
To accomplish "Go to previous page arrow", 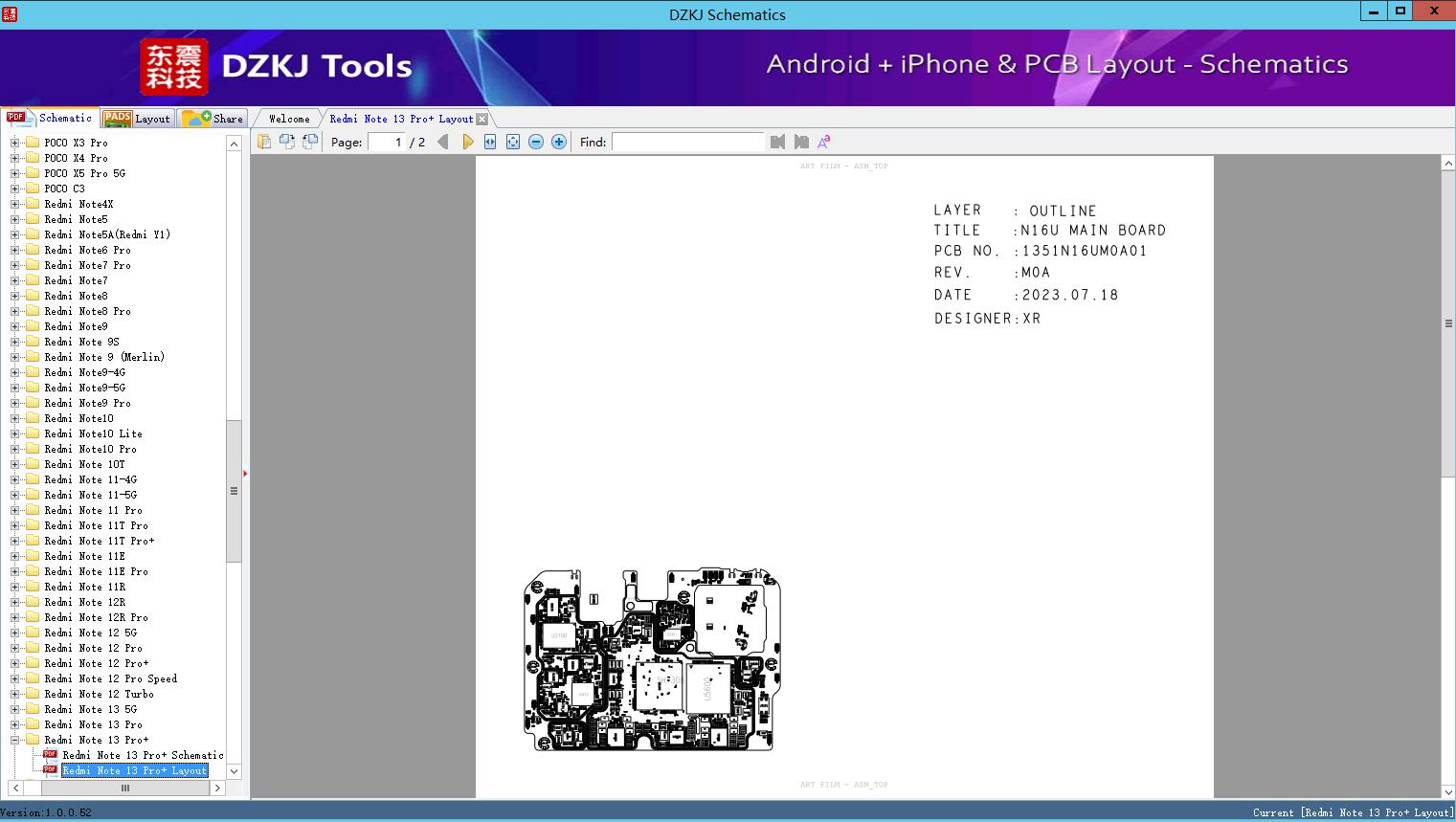I will [x=442, y=142].
